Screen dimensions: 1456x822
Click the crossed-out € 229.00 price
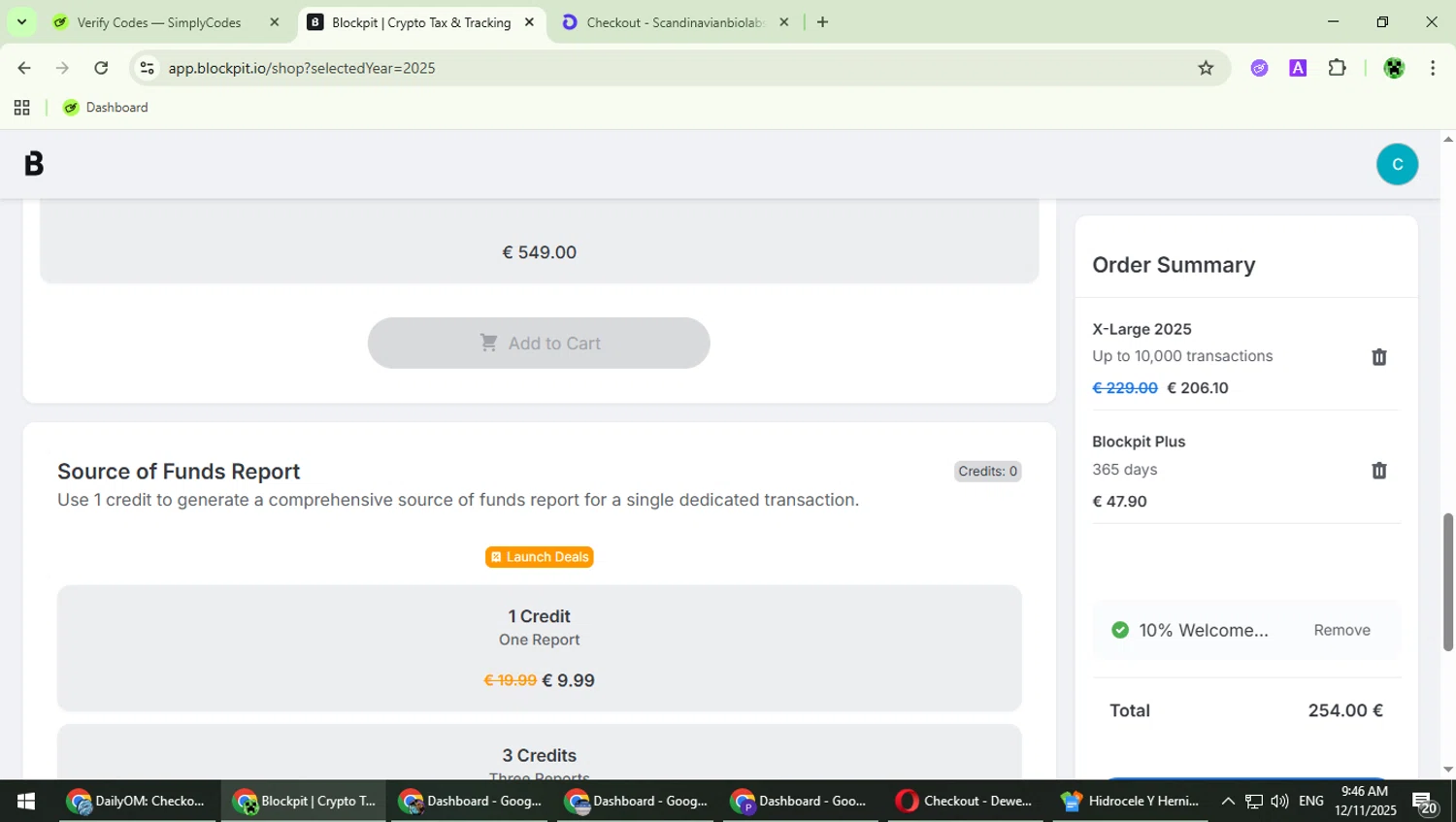coord(1124,388)
